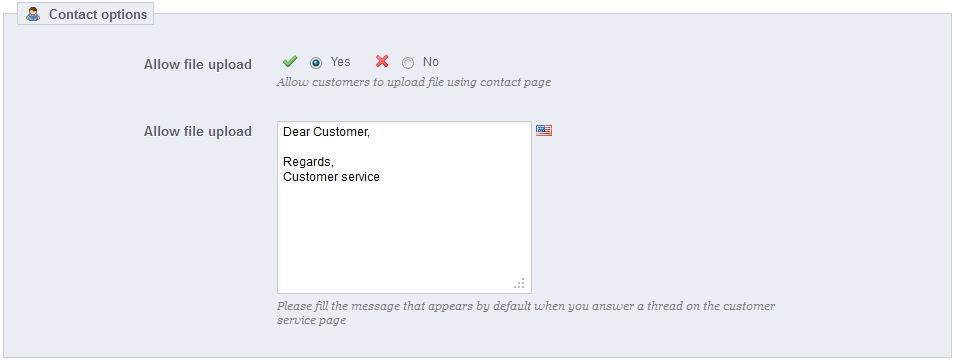The image size is (958, 362).
Task: Place cursor on the "Dear Customer," line
Action: click(x=326, y=132)
